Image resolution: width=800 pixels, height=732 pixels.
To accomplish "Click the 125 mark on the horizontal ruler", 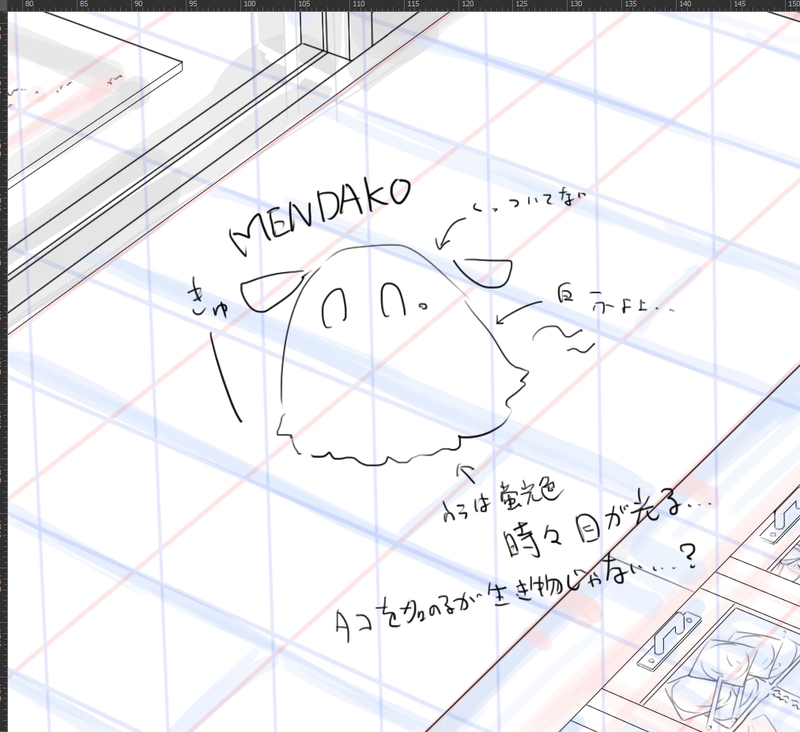I will 521,4.
